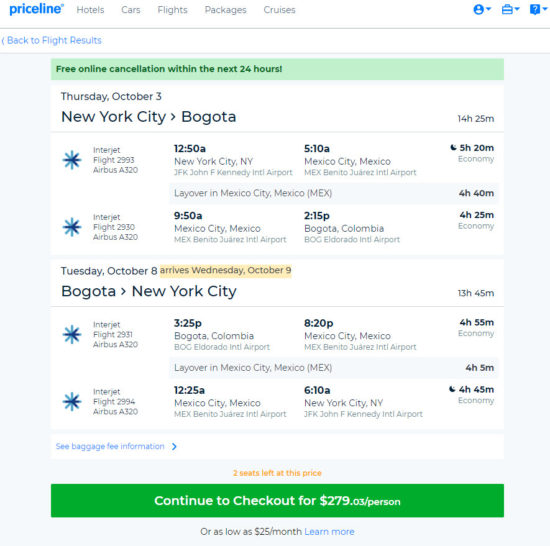Click Learn more about monthly payments
The image size is (550, 546).
click(329, 532)
